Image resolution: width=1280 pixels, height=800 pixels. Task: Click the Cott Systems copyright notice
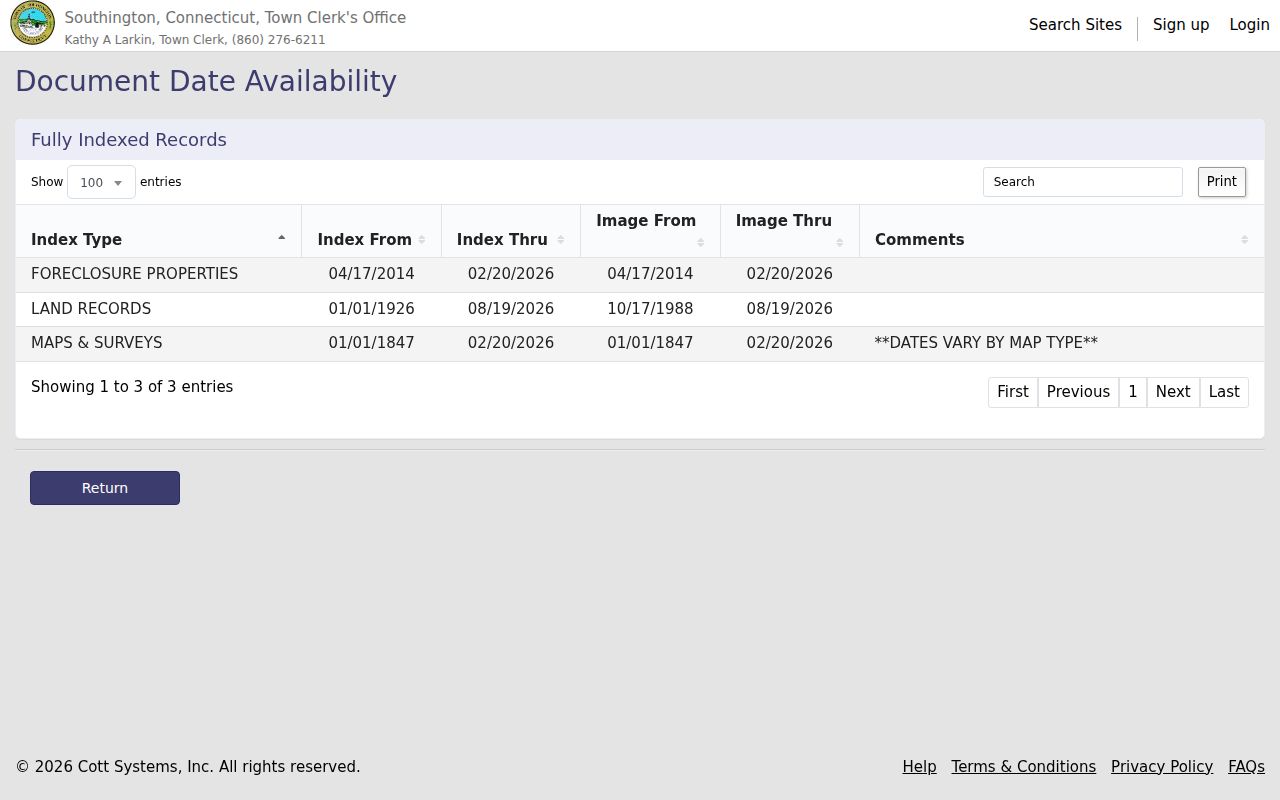coord(188,767)
